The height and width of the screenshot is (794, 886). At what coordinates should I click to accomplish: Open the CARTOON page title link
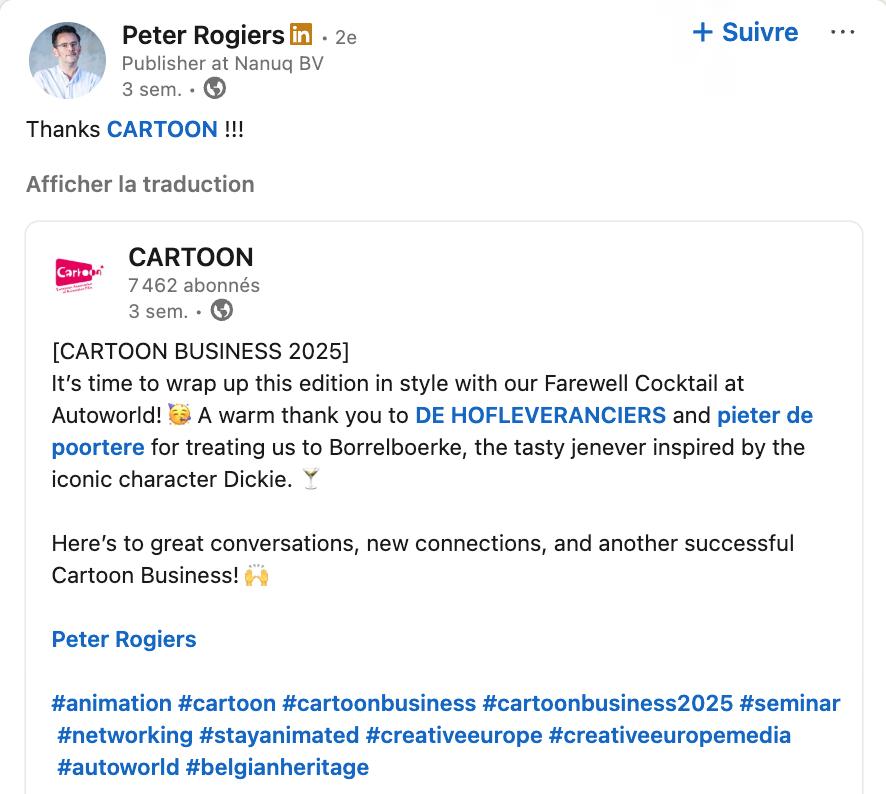[x=191, y=257]
